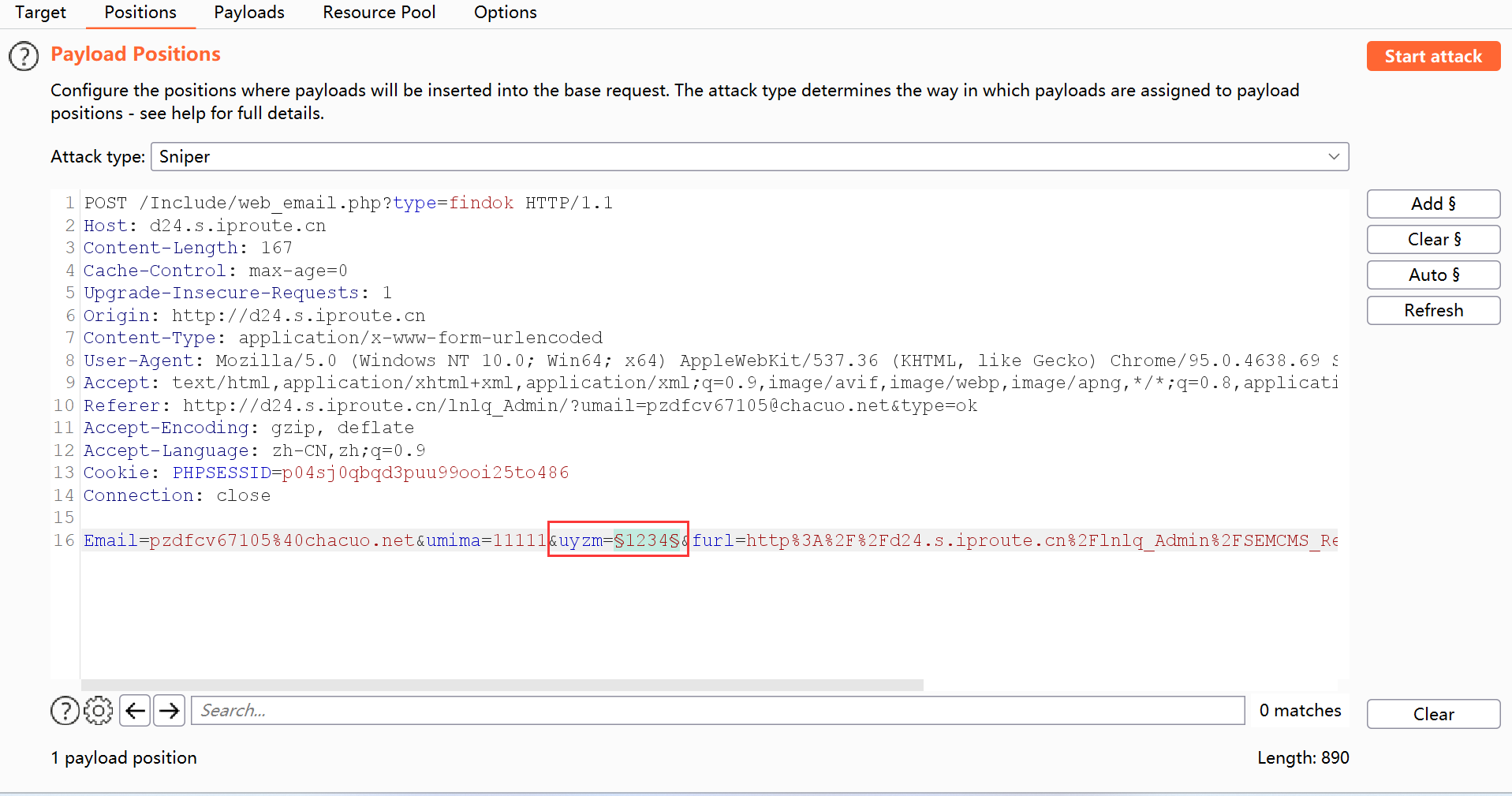1512x796 pixels.
Task: Click Clear § markers button
Action: click(1433, 239)
